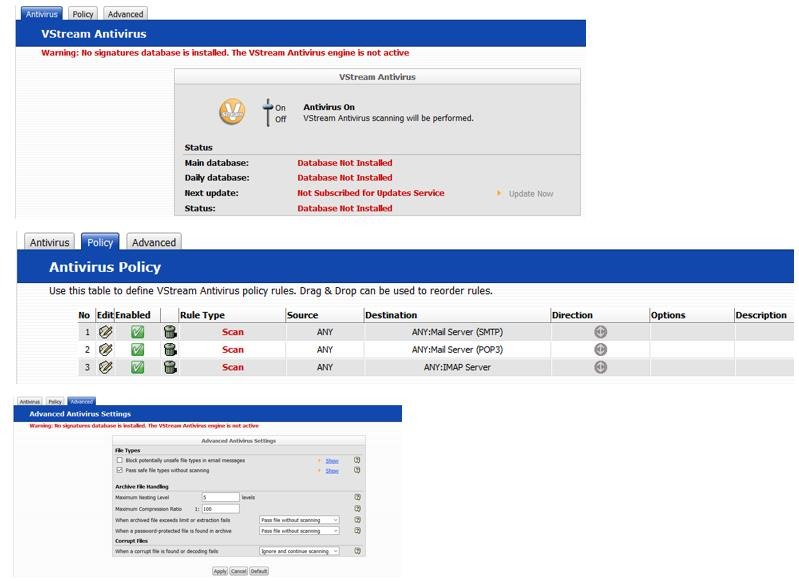Image resolution: width=799 pixels, height=581 pixels.
Task: Select Policy tab in VStream Antivirus panel
Action: (83, 14)
